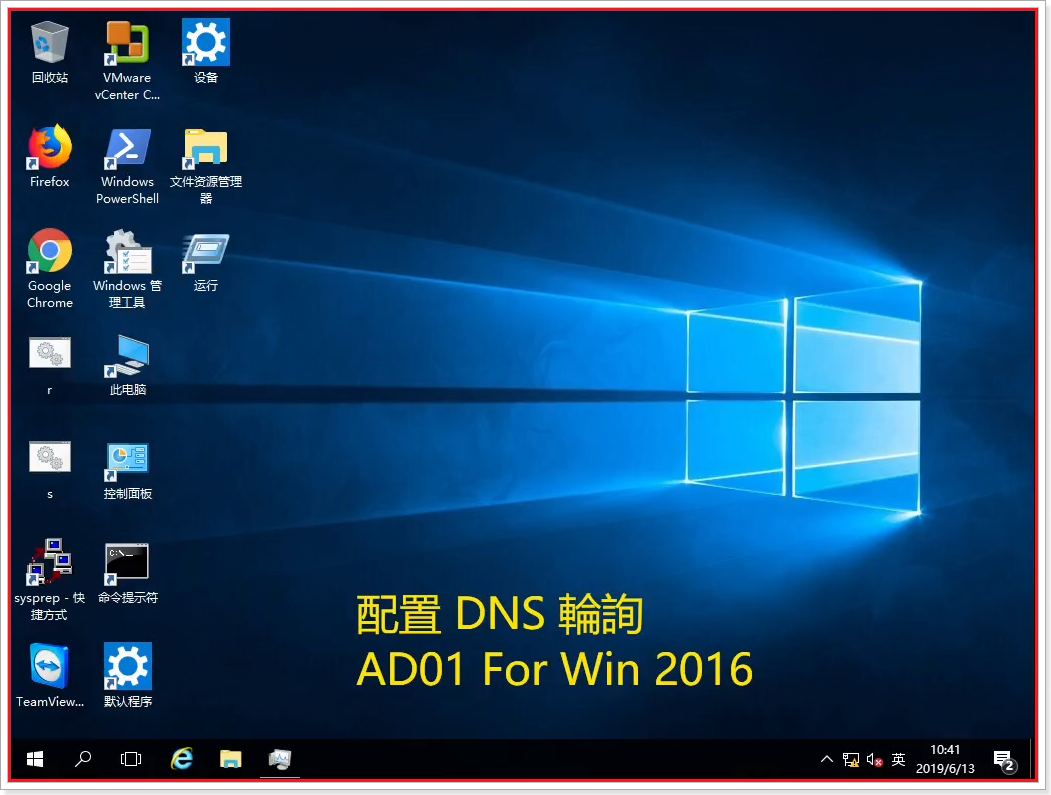Click the muted volume tray icon
This screenshot has width=1051, height=795.
[874, 759]
